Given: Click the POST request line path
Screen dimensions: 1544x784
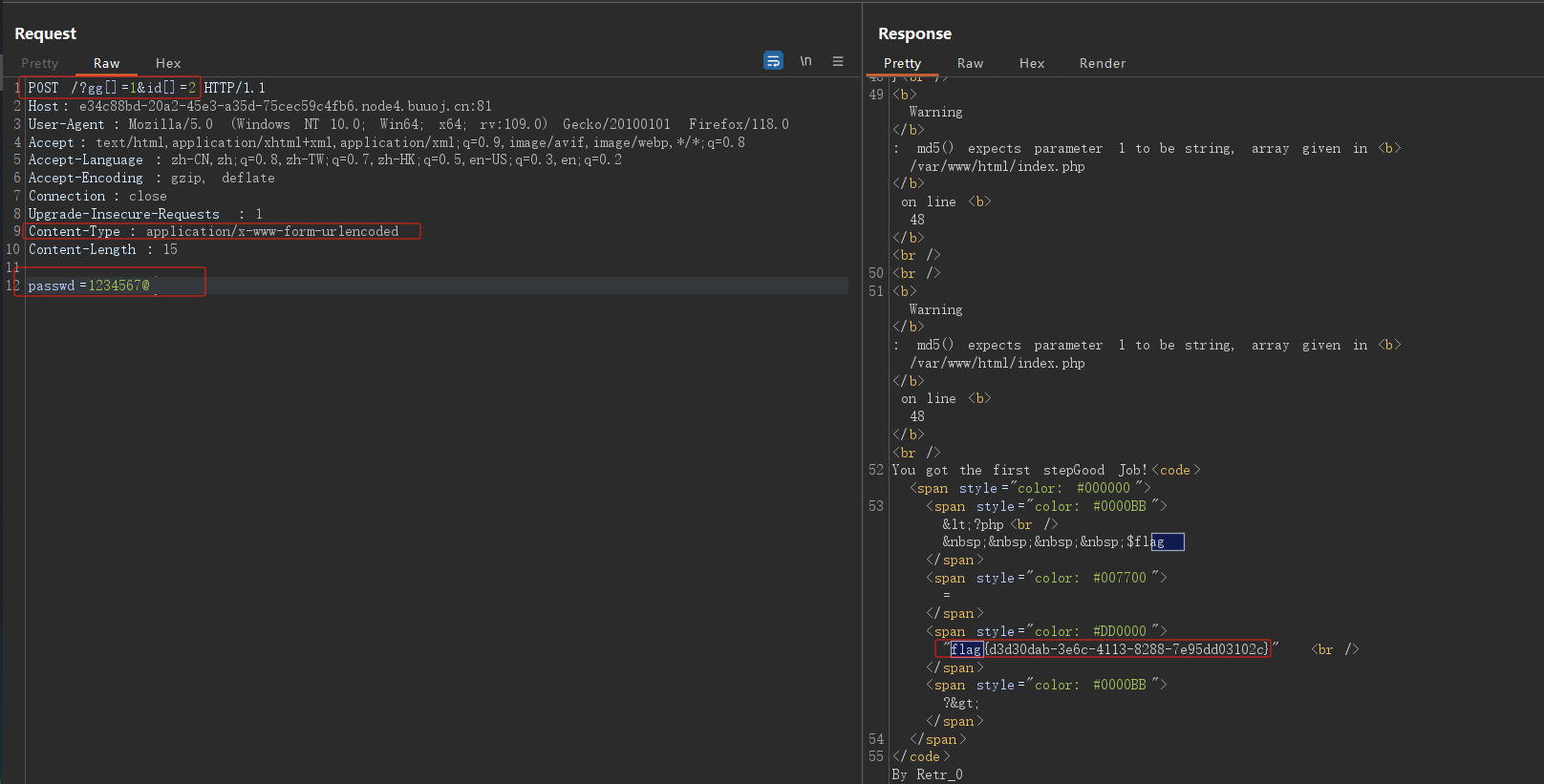Looking at the screenshot, I should tap(134, 88).
